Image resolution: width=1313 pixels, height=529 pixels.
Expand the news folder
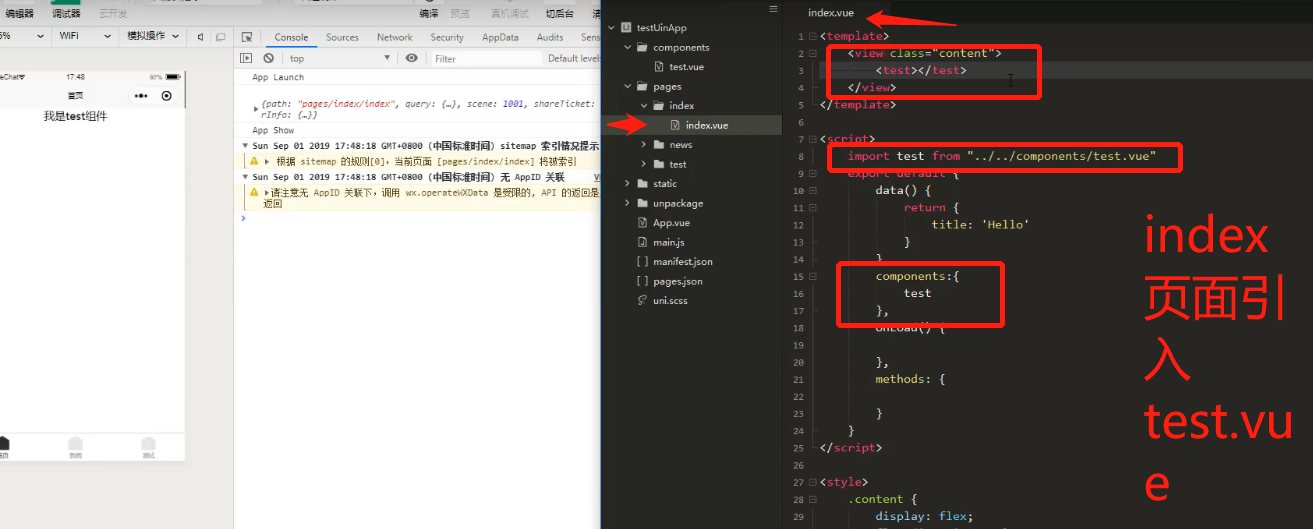pos(644,145)
